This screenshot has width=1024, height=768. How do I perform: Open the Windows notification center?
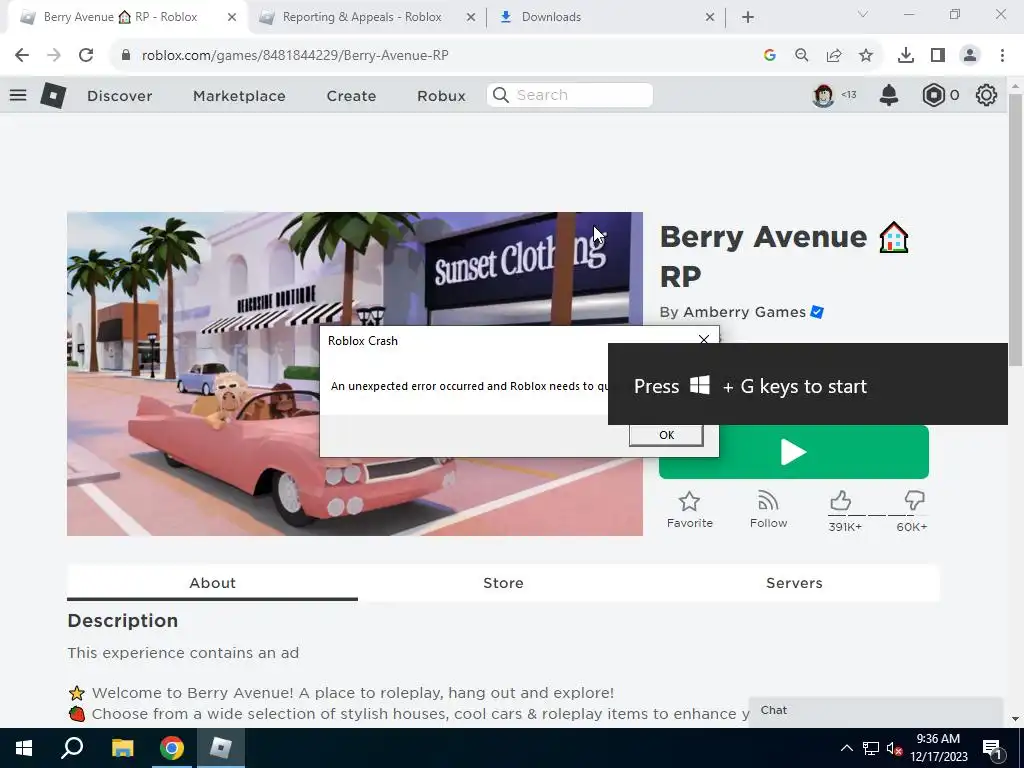[x=992, y=749]
